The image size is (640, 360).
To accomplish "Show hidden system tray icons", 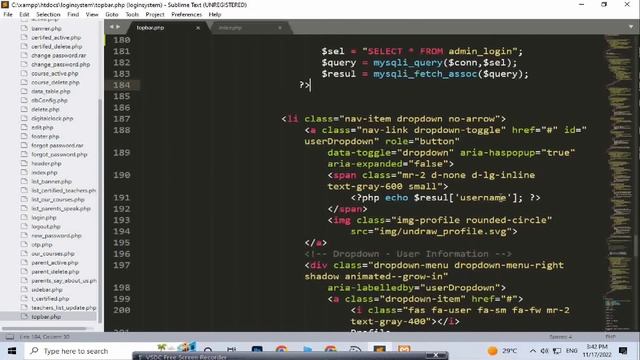I will [533, 351].
